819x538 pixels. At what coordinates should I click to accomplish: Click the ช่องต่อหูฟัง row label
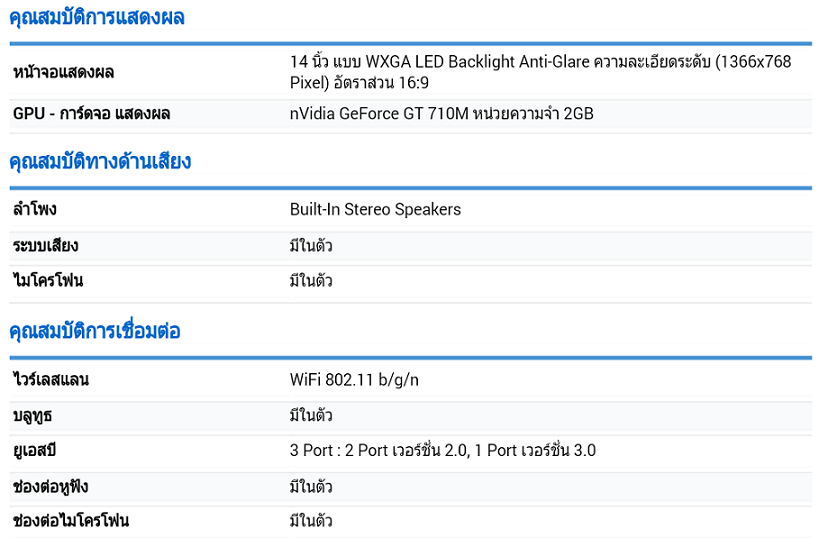[x=50, y=487]
